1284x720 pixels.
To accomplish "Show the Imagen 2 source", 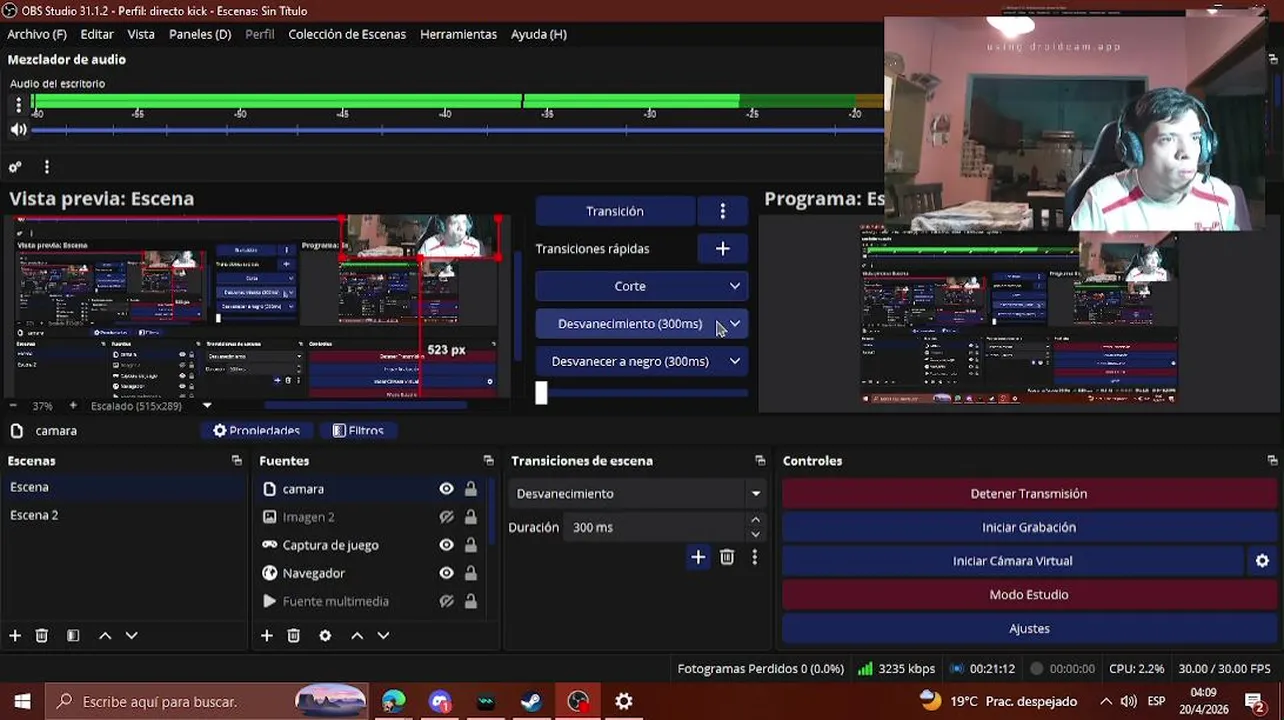I will click(x=446, y=517).
